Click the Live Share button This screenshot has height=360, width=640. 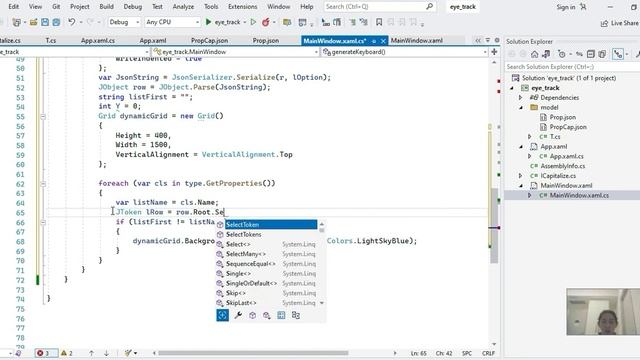619,23
